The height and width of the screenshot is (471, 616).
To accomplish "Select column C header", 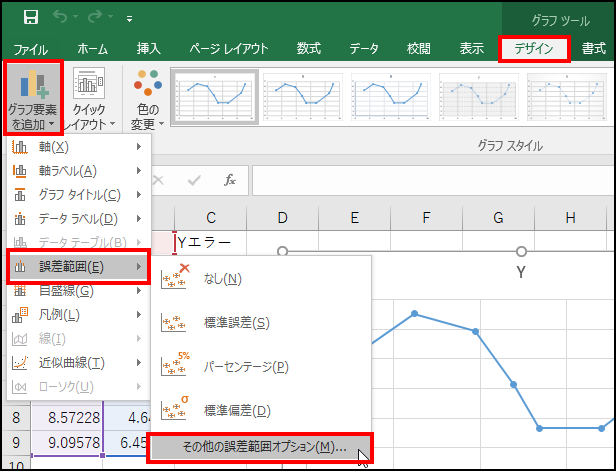I will (x=211, y=218).
